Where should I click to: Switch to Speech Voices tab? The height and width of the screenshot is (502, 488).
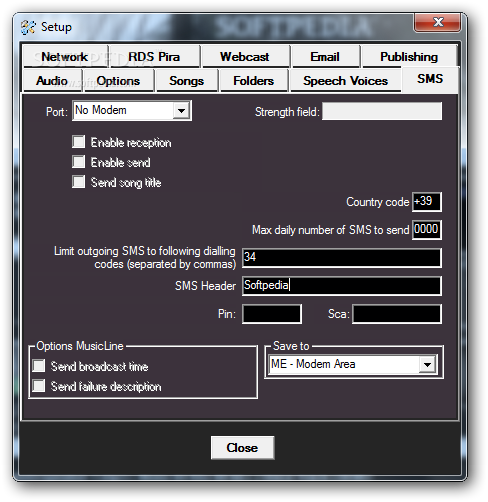click(346, 81)
